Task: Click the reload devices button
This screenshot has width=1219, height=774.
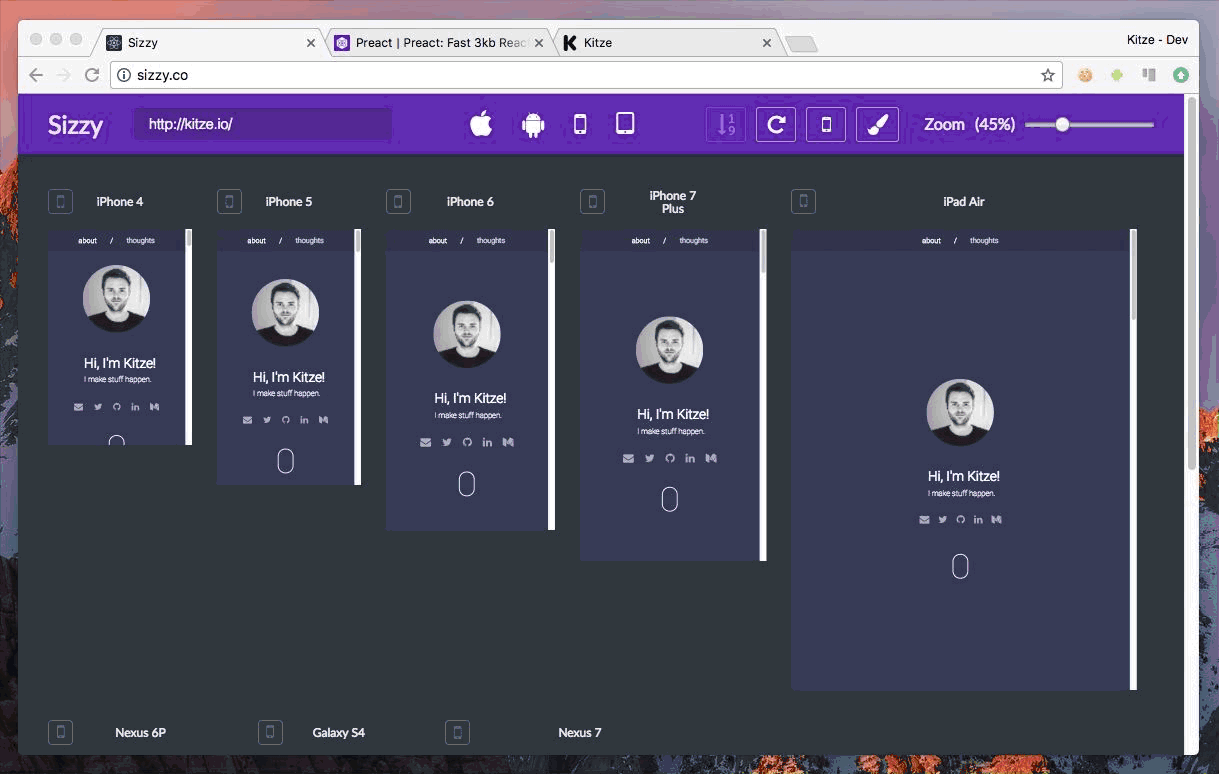Action: (x=775, y=125)
